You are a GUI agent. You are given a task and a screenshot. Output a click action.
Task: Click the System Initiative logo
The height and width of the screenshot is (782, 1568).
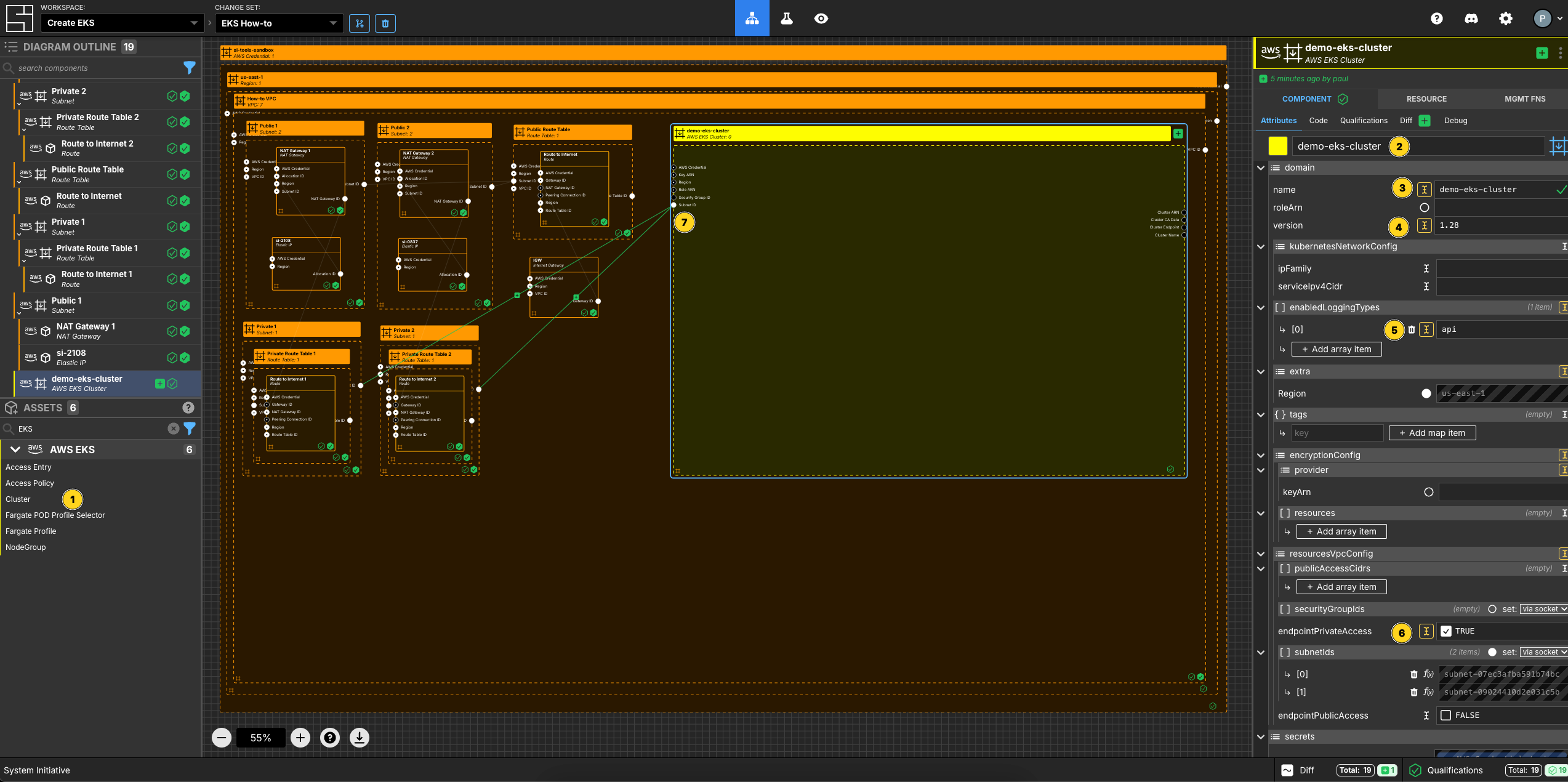19,18
